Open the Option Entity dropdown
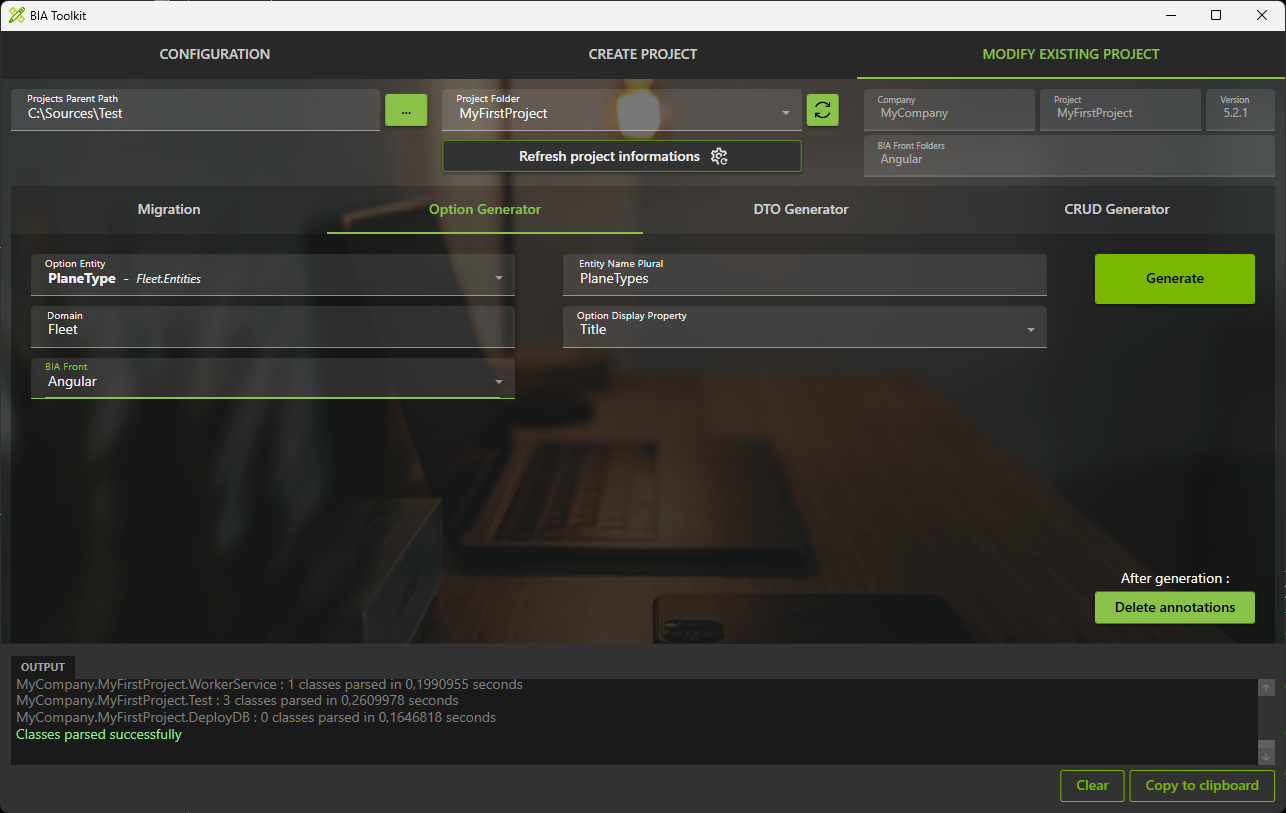 pyautogui.click(x=499, y=278)
